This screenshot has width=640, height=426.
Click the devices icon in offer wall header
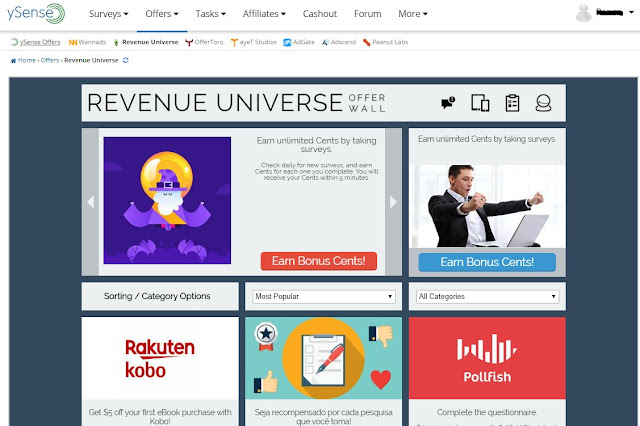pos(480,102)
